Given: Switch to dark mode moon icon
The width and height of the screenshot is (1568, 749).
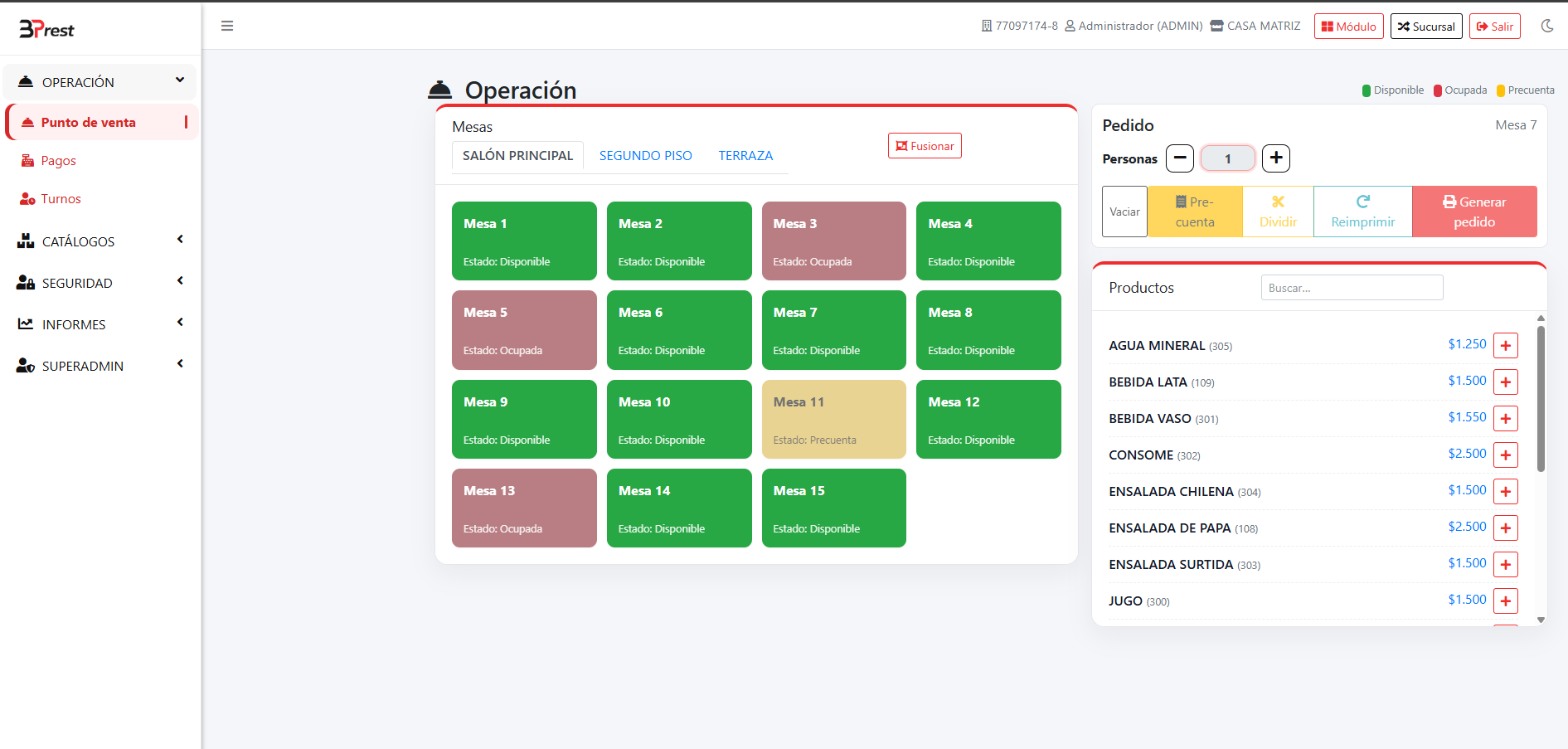Looking at the screenshot, I should tap(1547, 26).
